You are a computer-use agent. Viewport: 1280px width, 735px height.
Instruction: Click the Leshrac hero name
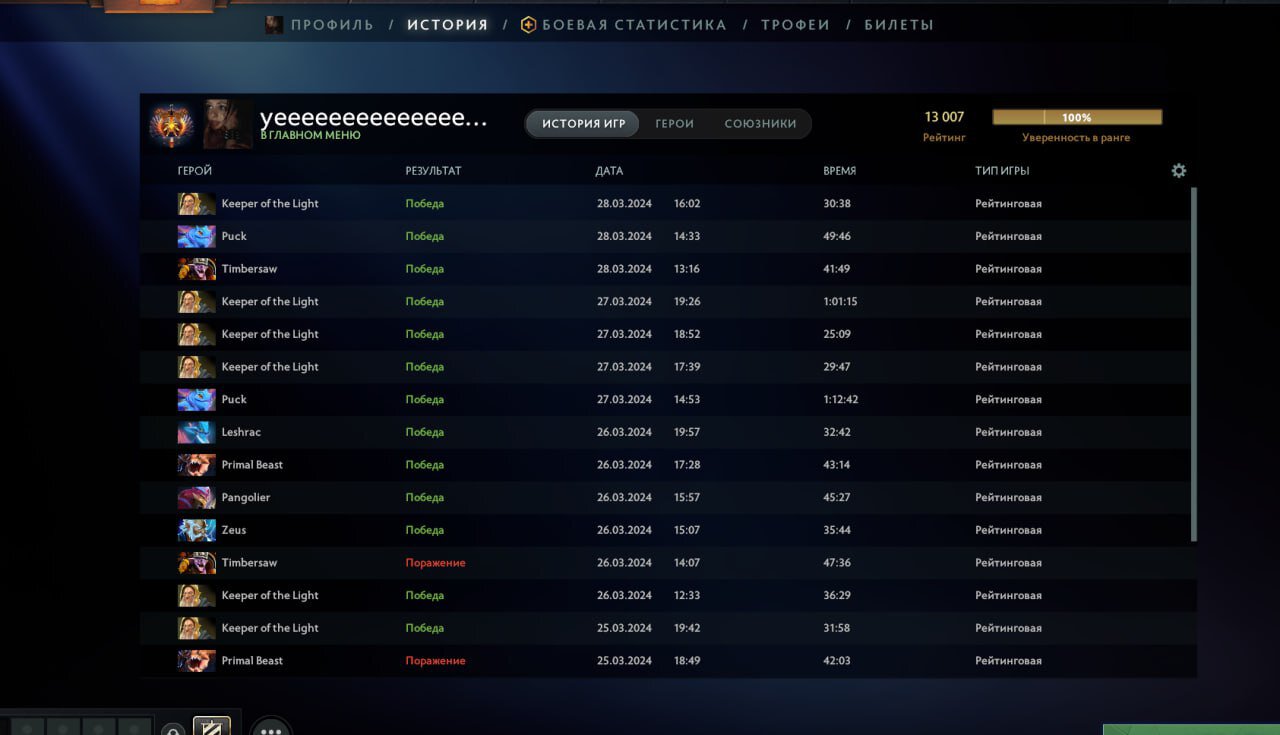coord(241,432)
